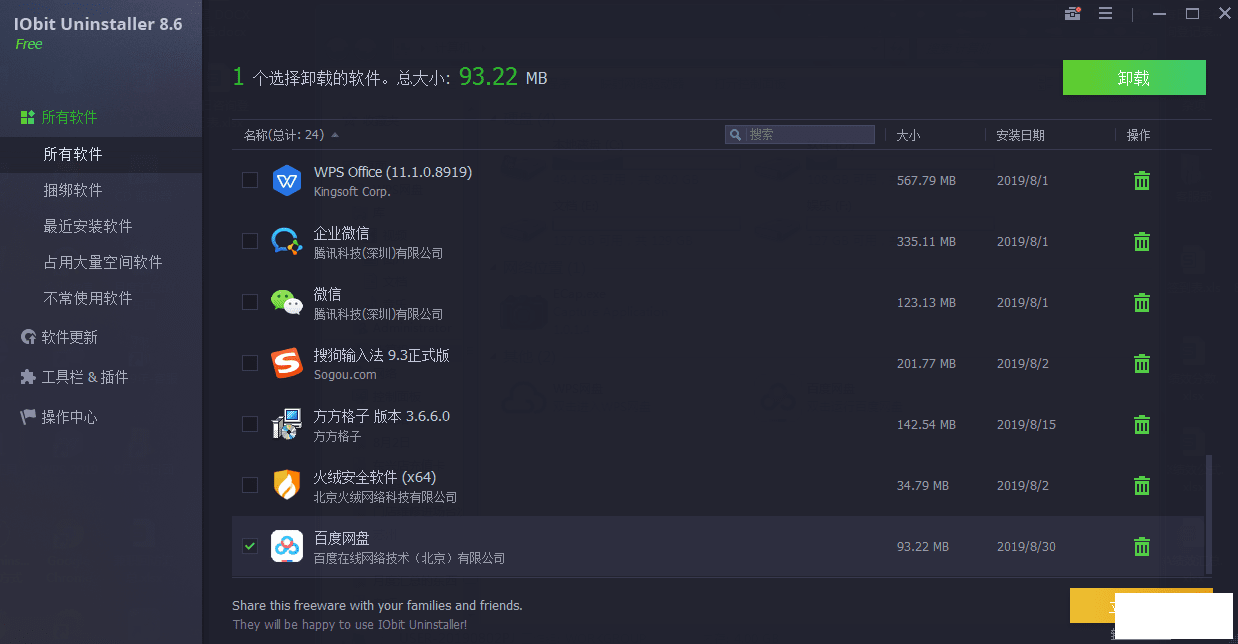Click the 567.79 MB size value
Viewport: 1238px width, 644px height.
pyautogui.click(x=926, y=181)
